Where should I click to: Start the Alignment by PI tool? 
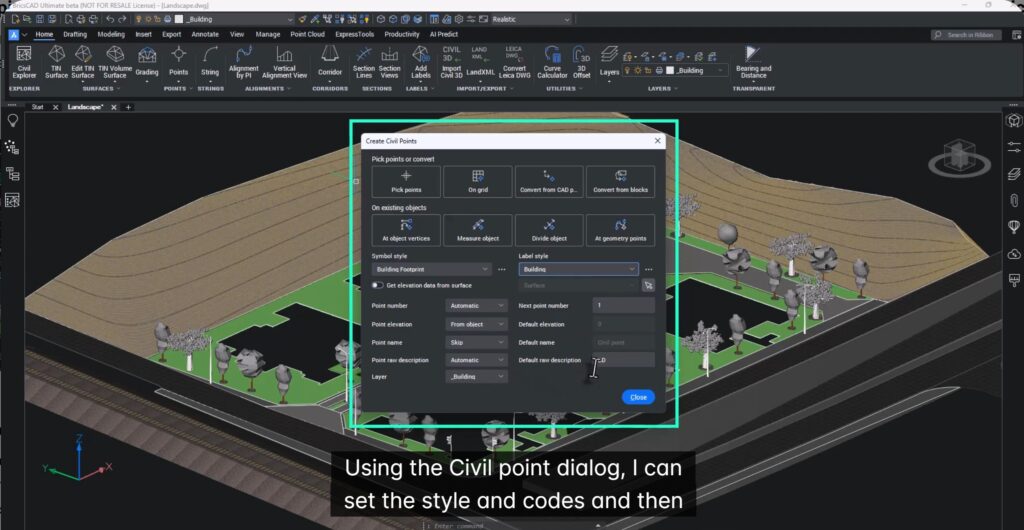tap(244, 63)
